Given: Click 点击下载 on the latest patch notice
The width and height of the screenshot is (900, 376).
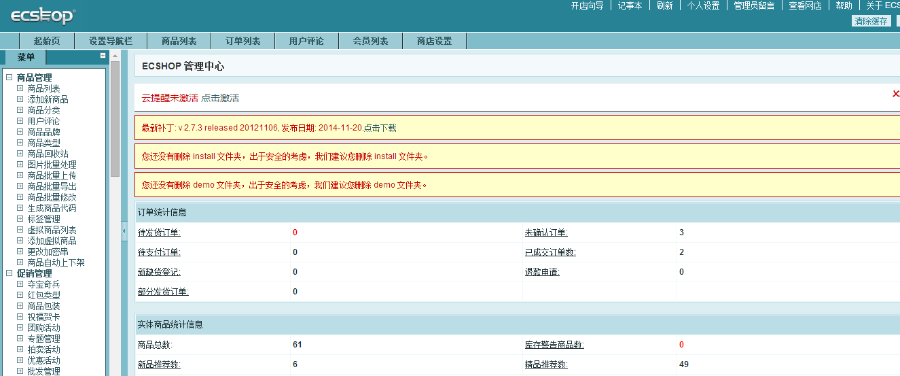Looking at the screenshot, I should [380, 128].
